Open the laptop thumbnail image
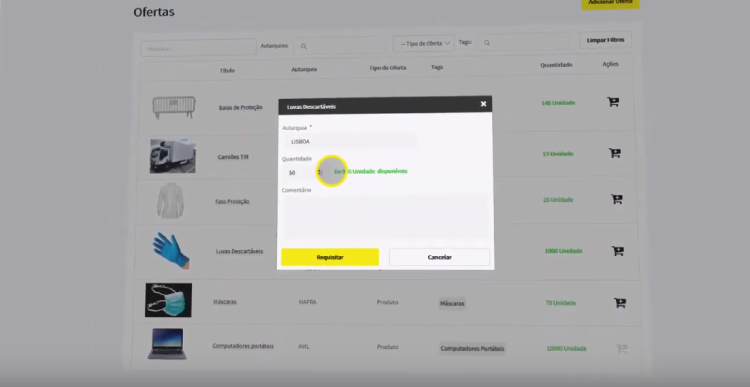The width and height of the screenshot is (750, 387). 166,343
